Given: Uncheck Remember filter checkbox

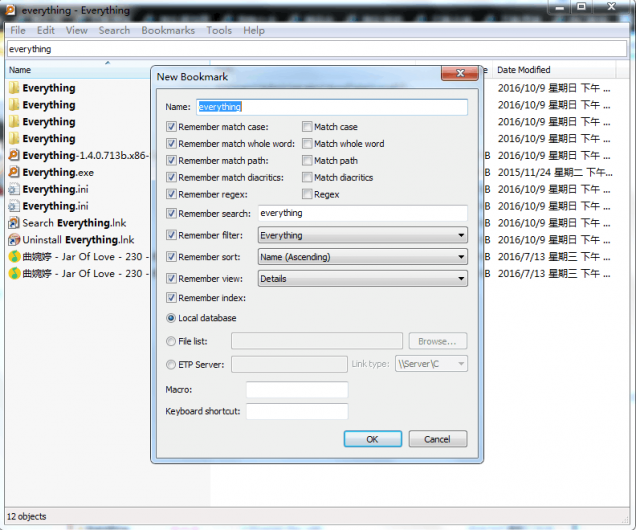Looking at the screenshot, I should (171, 235).
